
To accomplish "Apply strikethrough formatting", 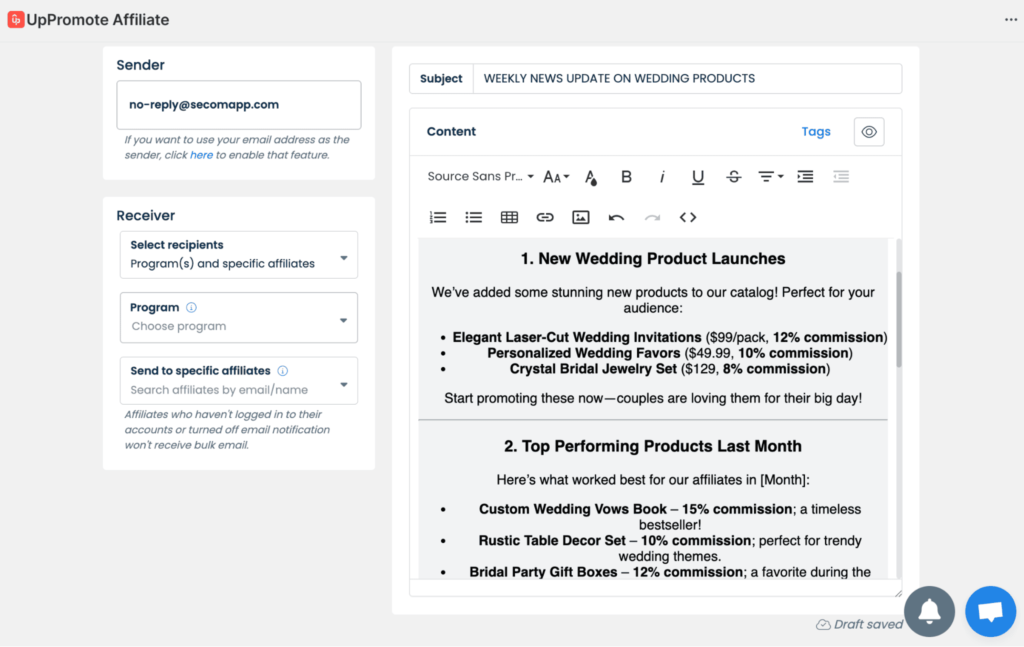I will pos(733,177).
